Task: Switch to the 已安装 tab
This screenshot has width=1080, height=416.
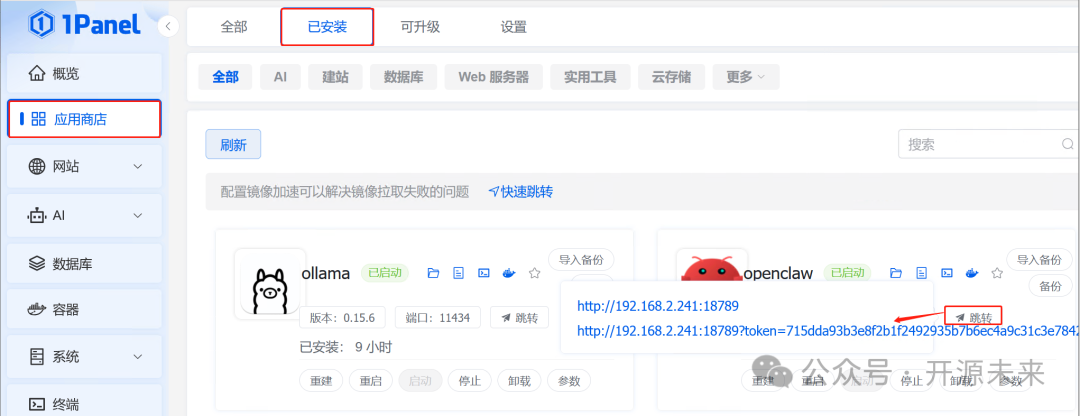Action: [327, 27]
